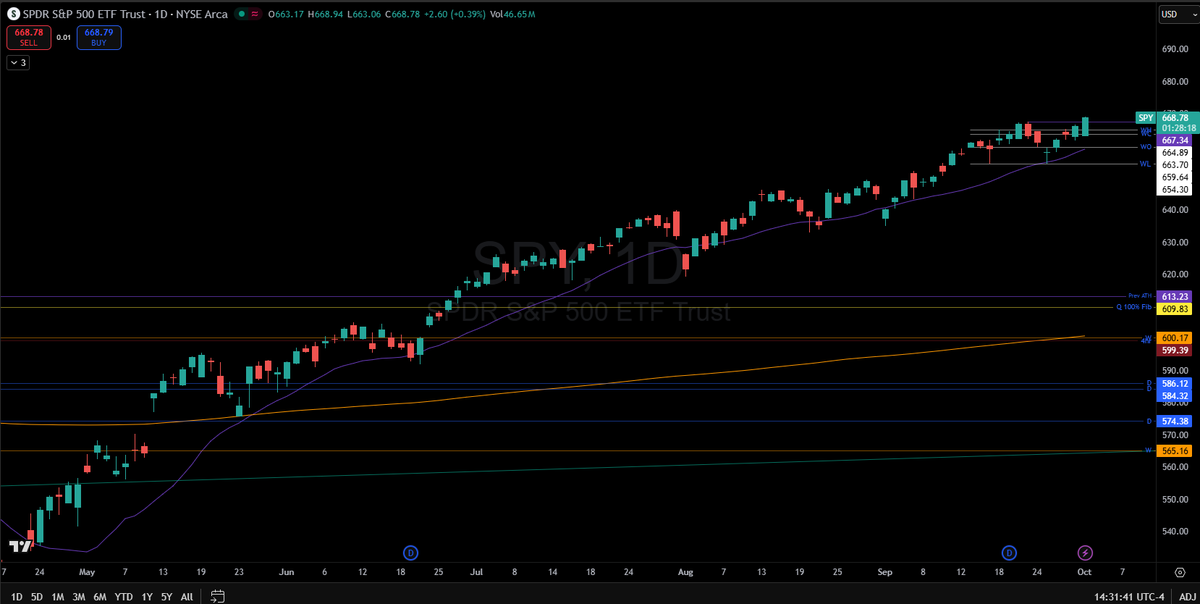Click the orange 600.17 price label
The image size is (1200, 604).
click(1175, 338)
